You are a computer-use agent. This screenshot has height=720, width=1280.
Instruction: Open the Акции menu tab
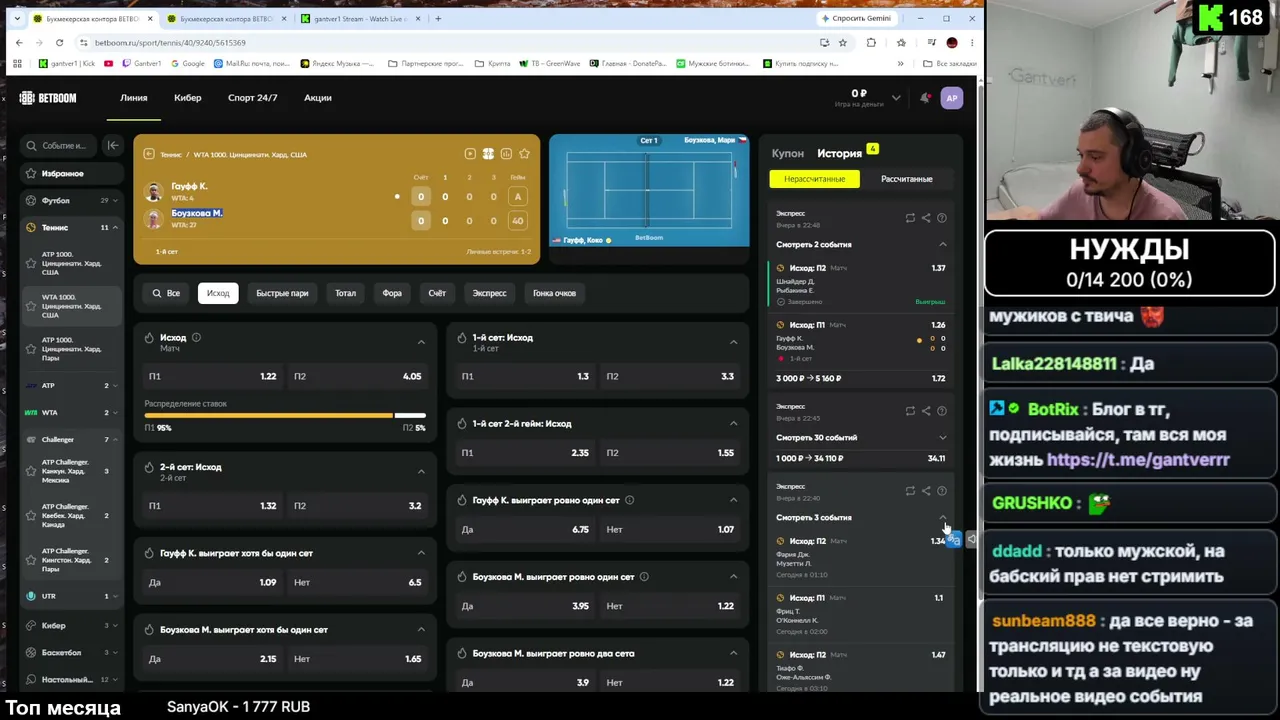318,98
